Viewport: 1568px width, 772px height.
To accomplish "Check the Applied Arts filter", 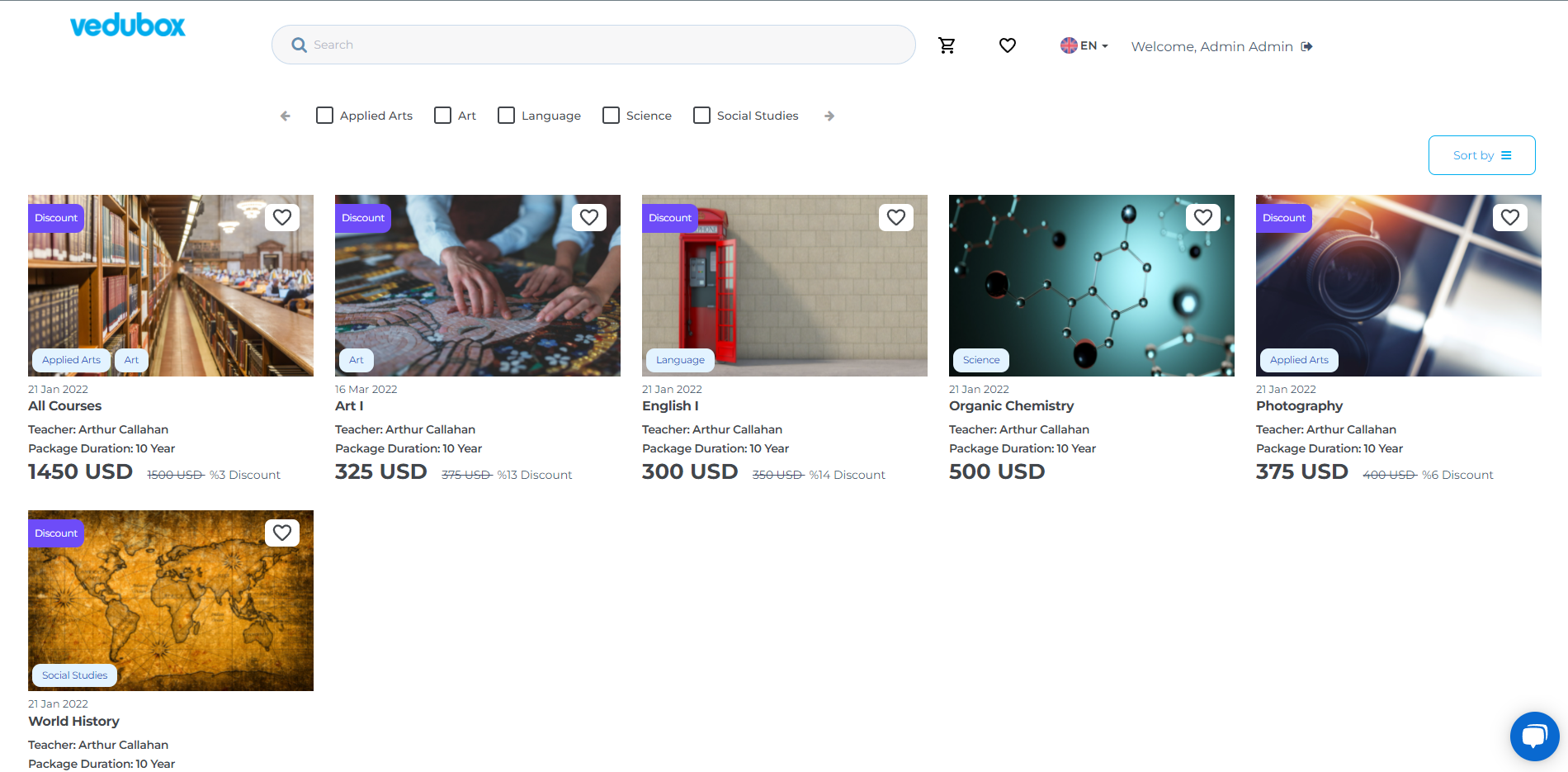I will pos(325,116).
